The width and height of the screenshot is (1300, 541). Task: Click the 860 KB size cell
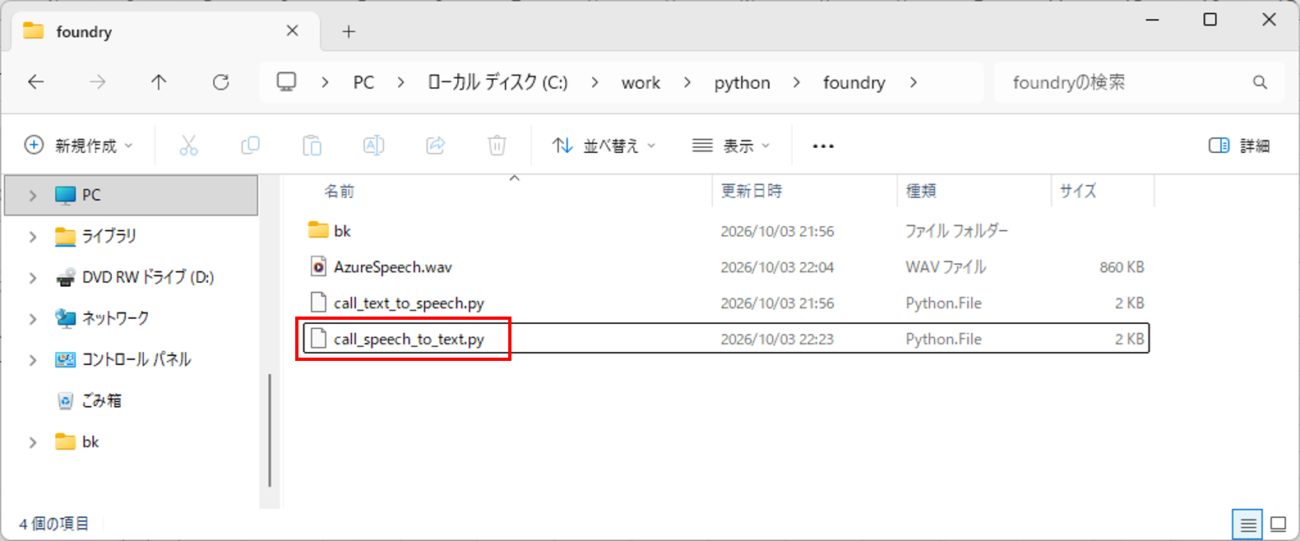(x=1120, y=267)
